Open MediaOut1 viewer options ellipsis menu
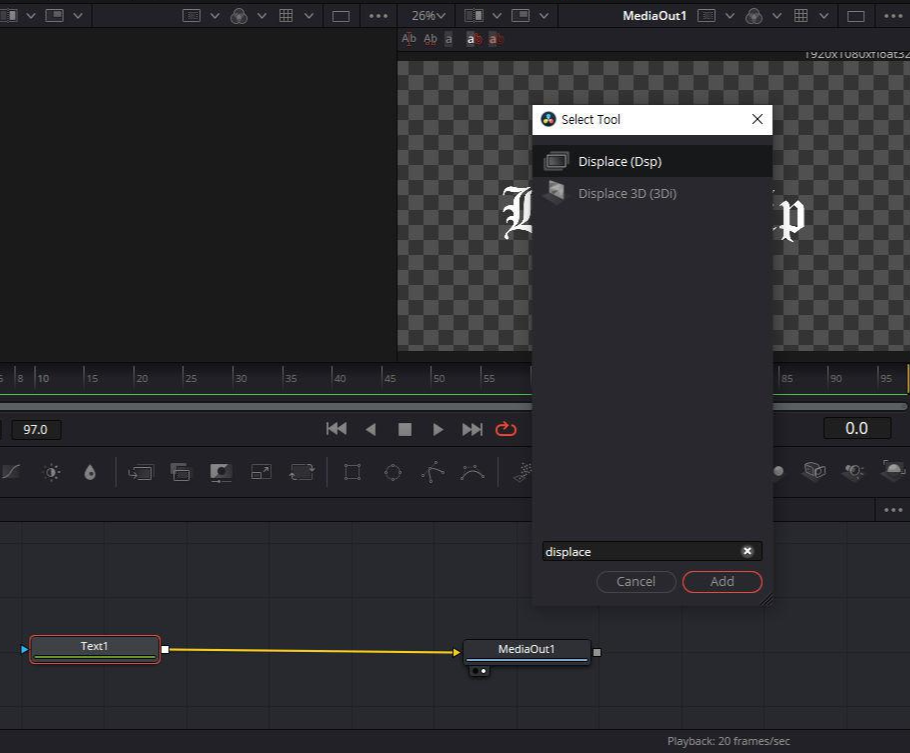The image size is (910, 753). click(893, 16)
